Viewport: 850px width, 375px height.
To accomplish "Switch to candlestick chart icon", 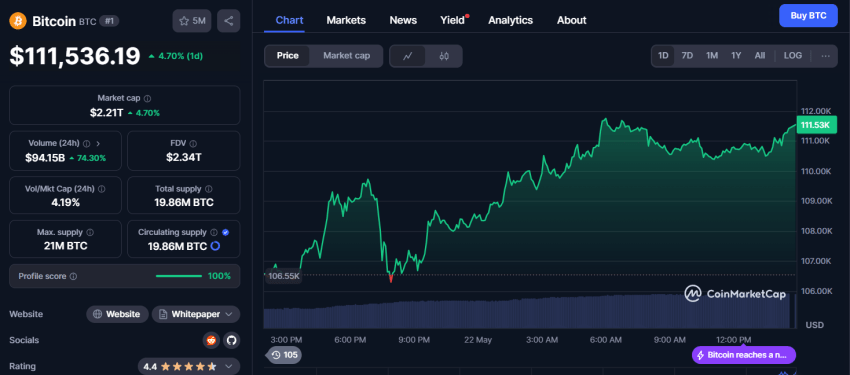I will [x=444, y=56].
